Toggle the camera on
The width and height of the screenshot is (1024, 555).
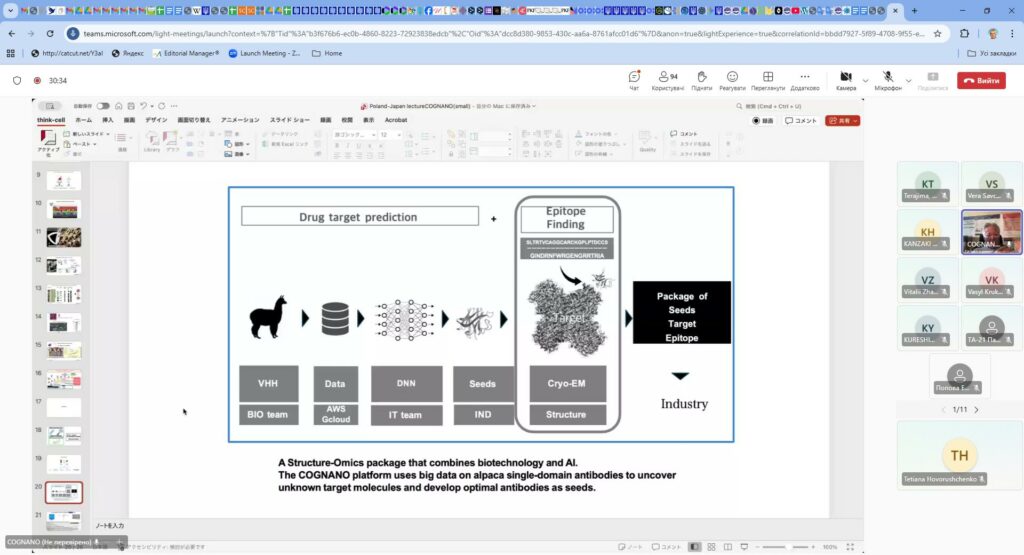point(845,79)
